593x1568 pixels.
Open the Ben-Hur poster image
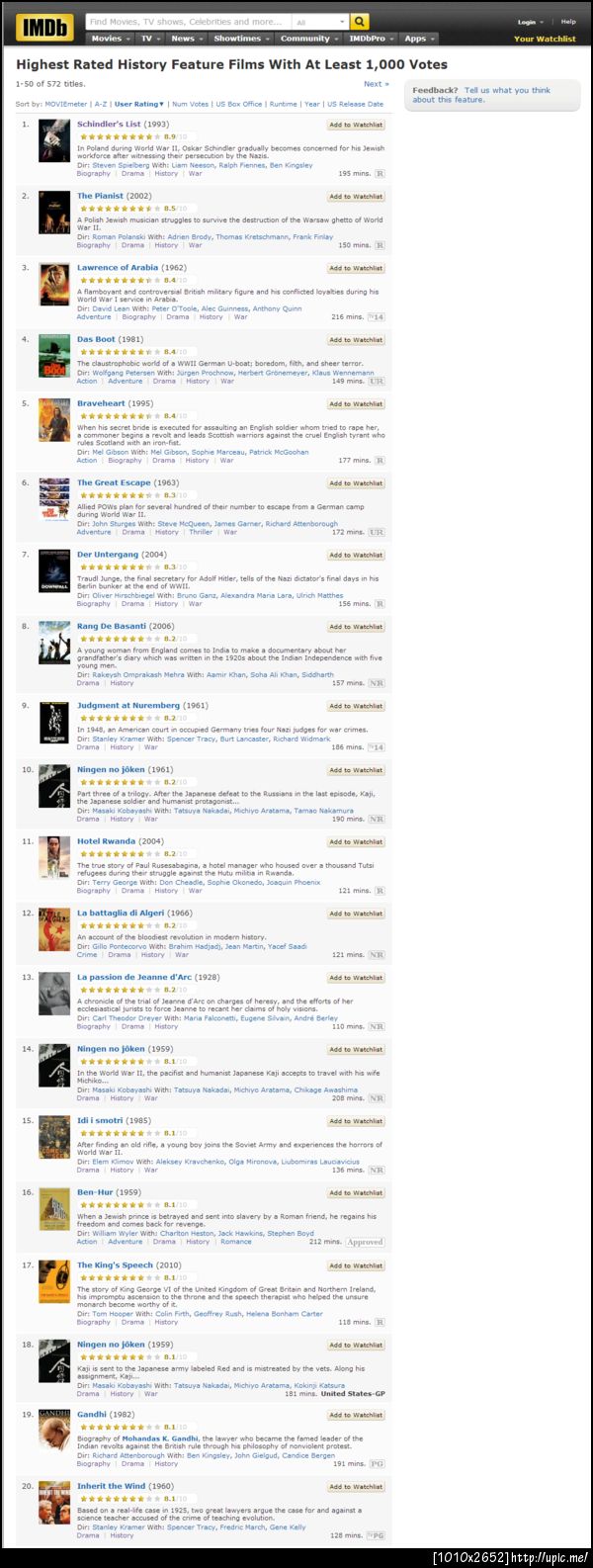point(53,1209)
